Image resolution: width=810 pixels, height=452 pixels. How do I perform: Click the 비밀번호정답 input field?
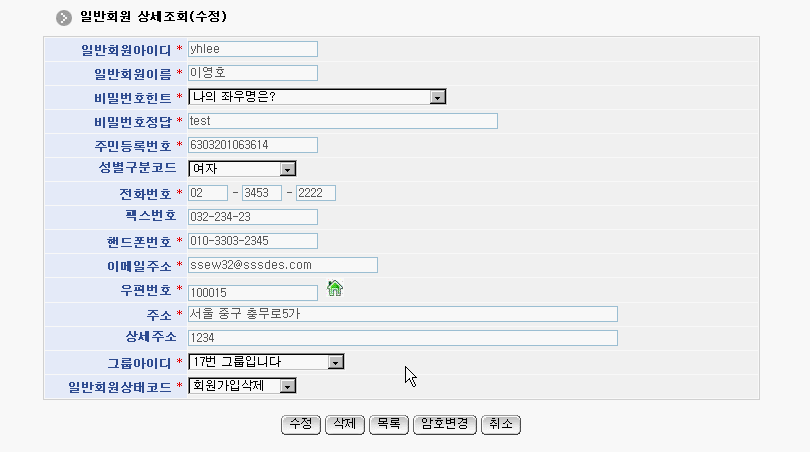(342, 121)
